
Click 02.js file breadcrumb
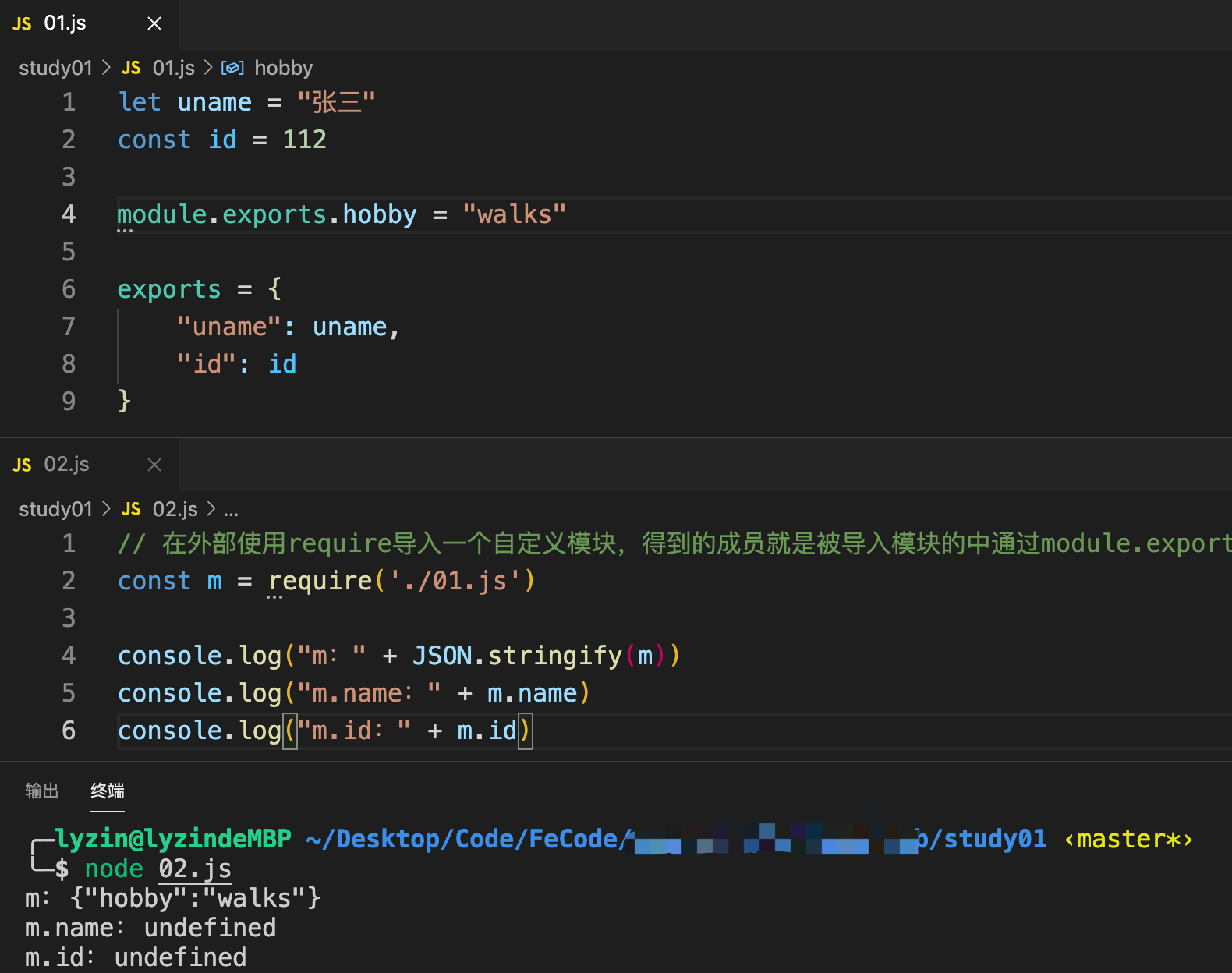[x=175, y=509]
